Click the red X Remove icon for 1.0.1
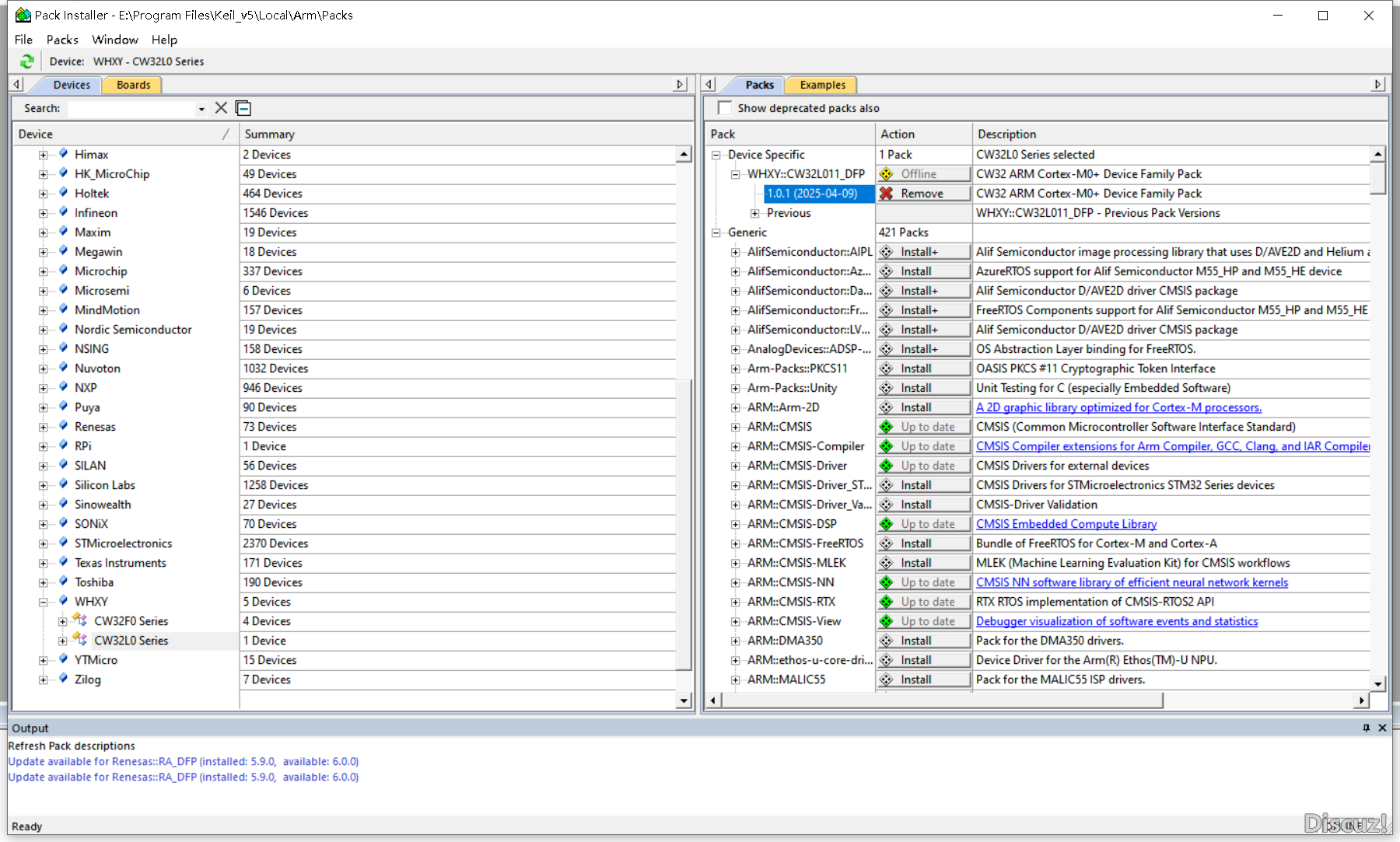Screen dimensions: 1400x842 (x=886, y=194)
